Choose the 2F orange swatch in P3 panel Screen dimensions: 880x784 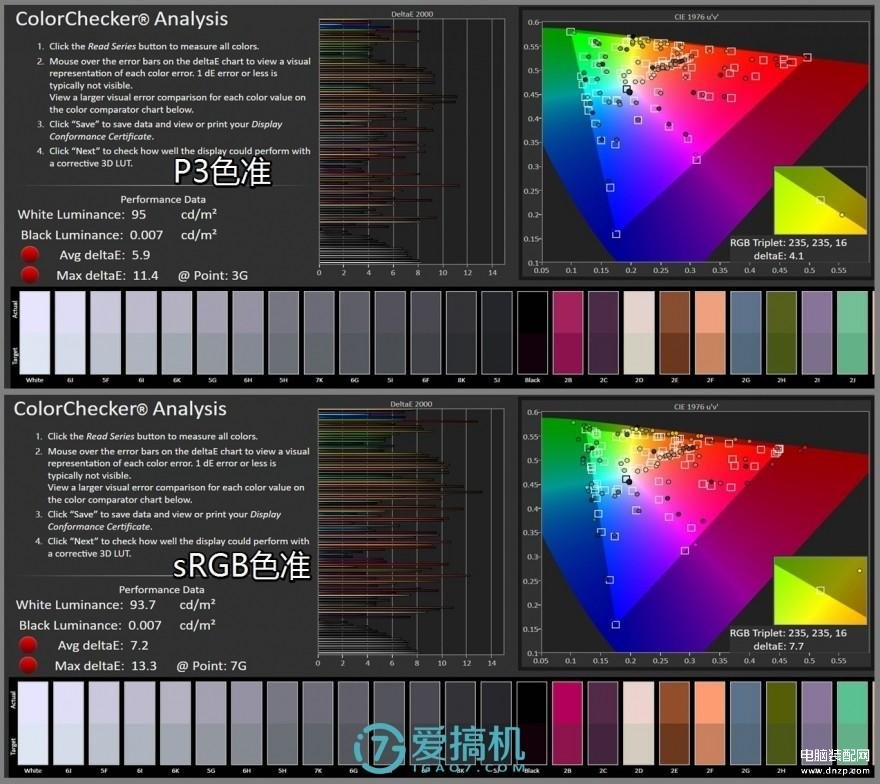point(710,332)
